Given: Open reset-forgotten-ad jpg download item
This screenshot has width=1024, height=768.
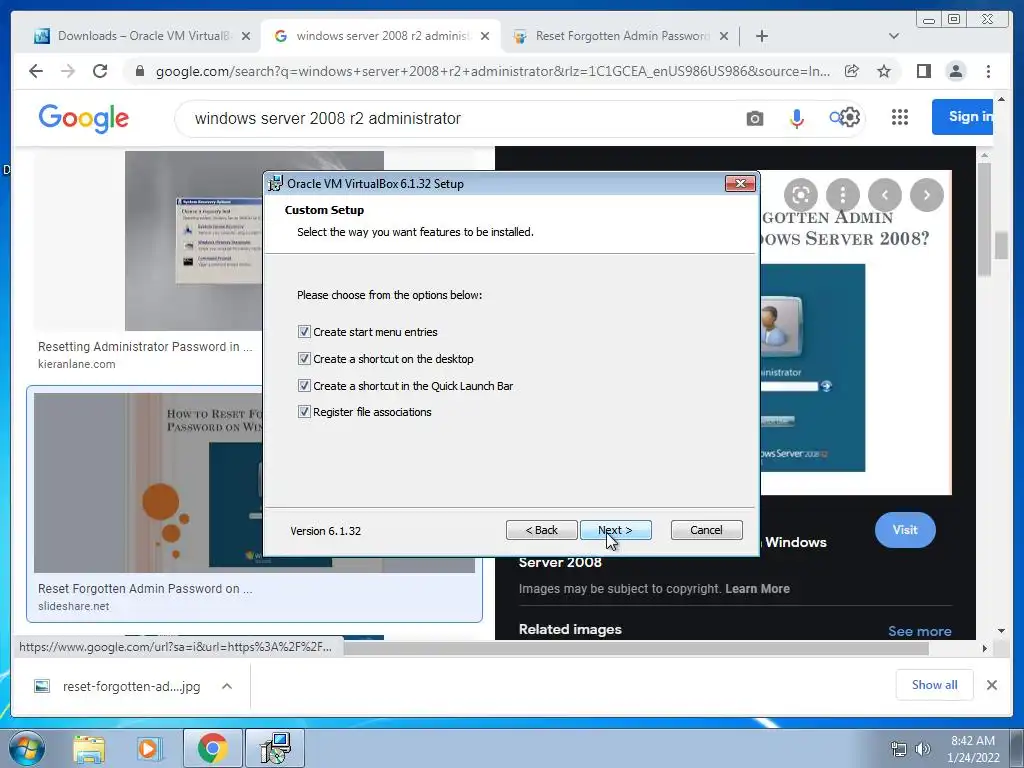Looking at the screenshot, I should tap(118, 686).
